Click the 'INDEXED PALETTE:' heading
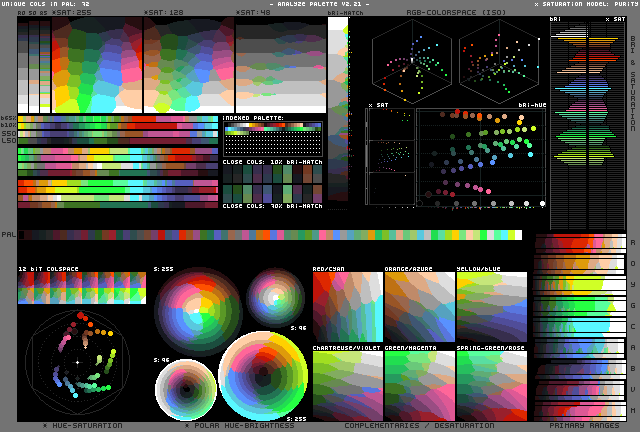640x432 pixels. coord(253,118)
